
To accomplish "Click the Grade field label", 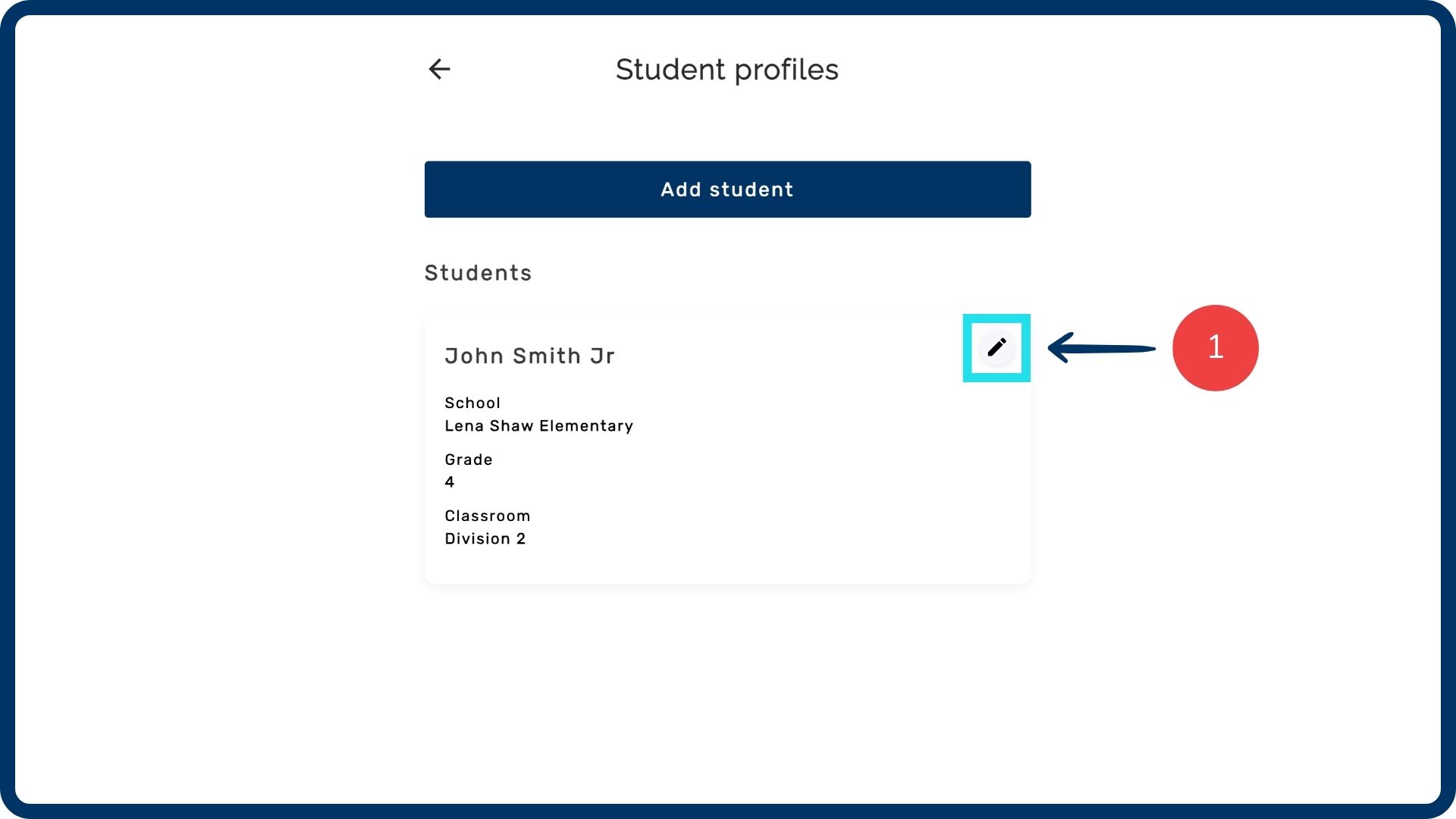I will coord(469,460).
